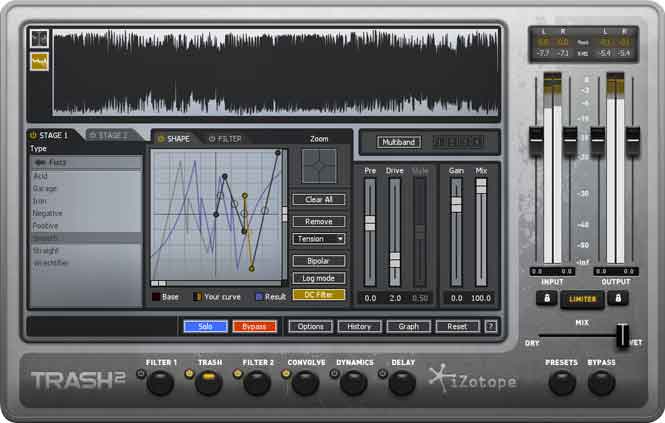Switch to the spectrum view icon
Screen dimensions: 665x423
pos(39,39)
